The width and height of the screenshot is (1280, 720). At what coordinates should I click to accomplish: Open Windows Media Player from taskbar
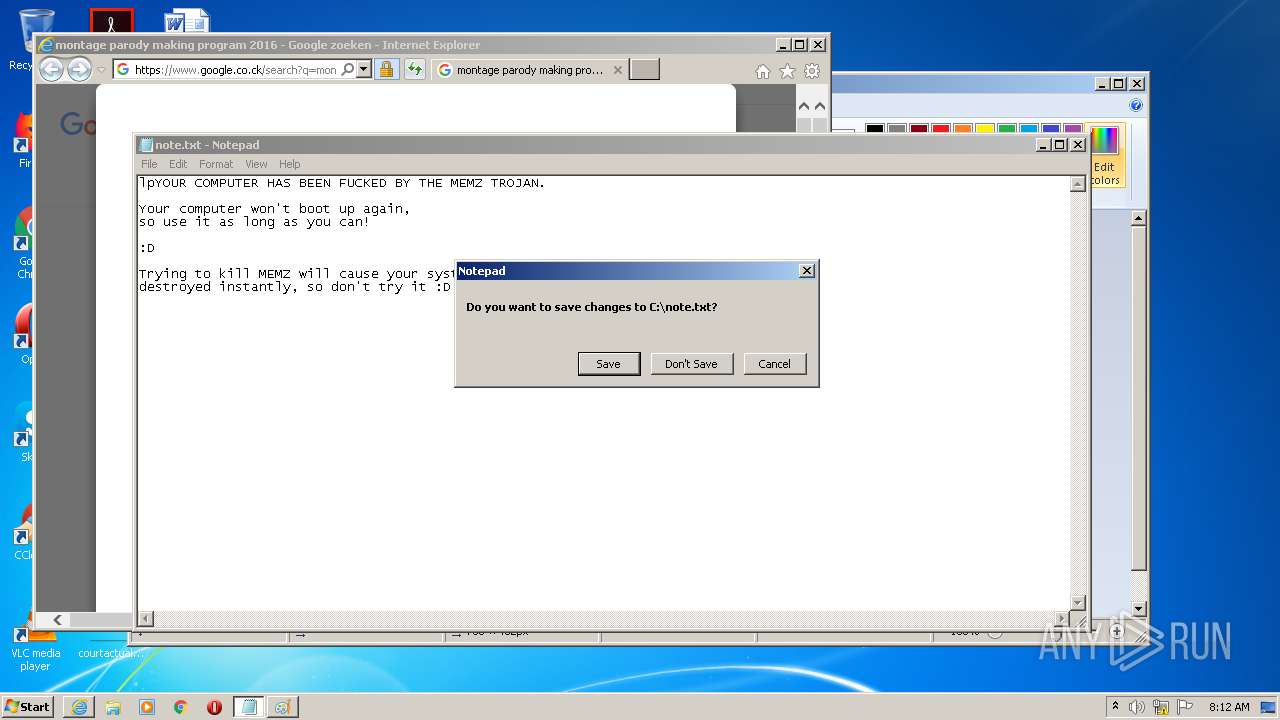point(147,707)
